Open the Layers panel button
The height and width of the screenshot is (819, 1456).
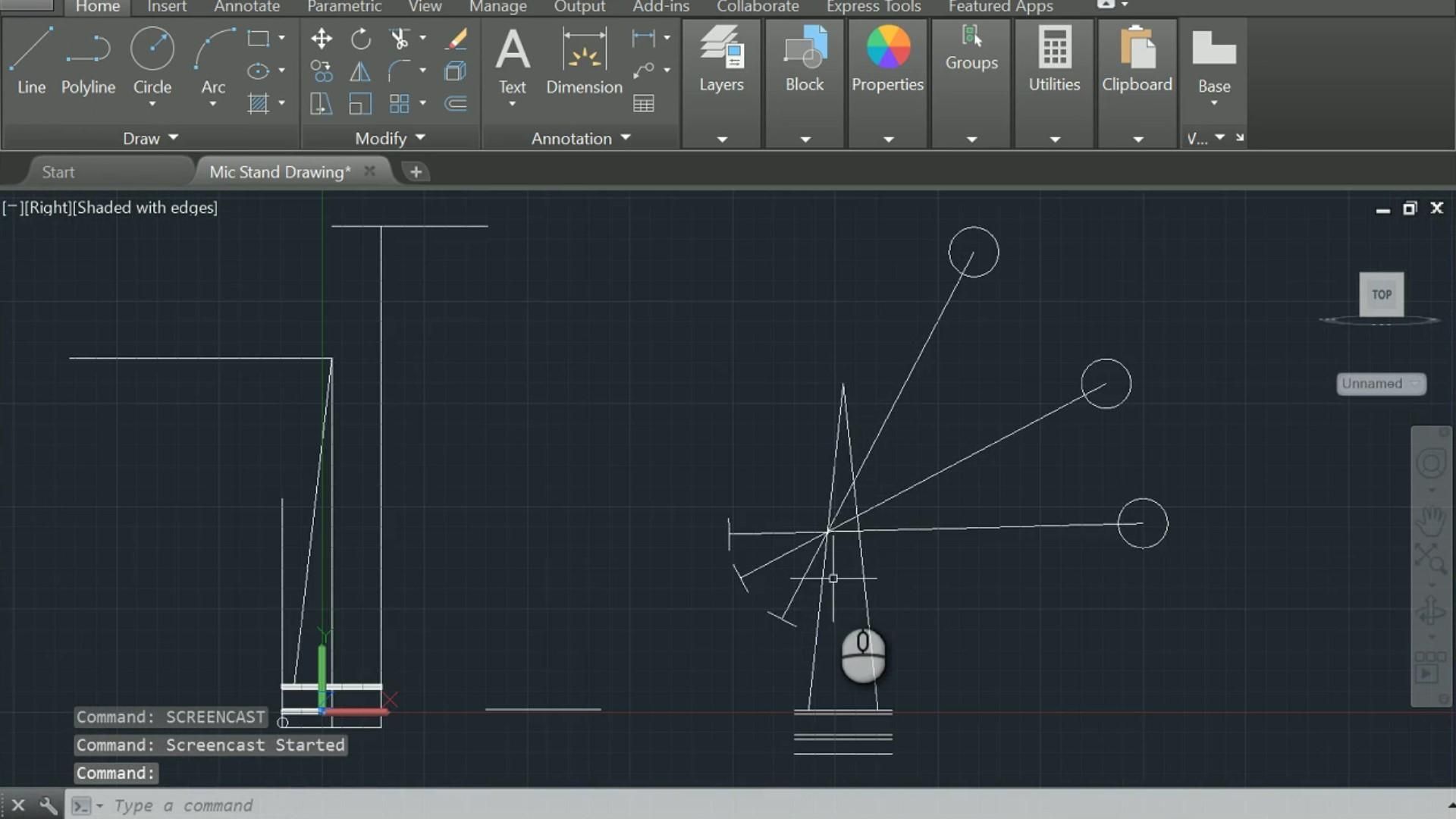[x=721, y=61]
